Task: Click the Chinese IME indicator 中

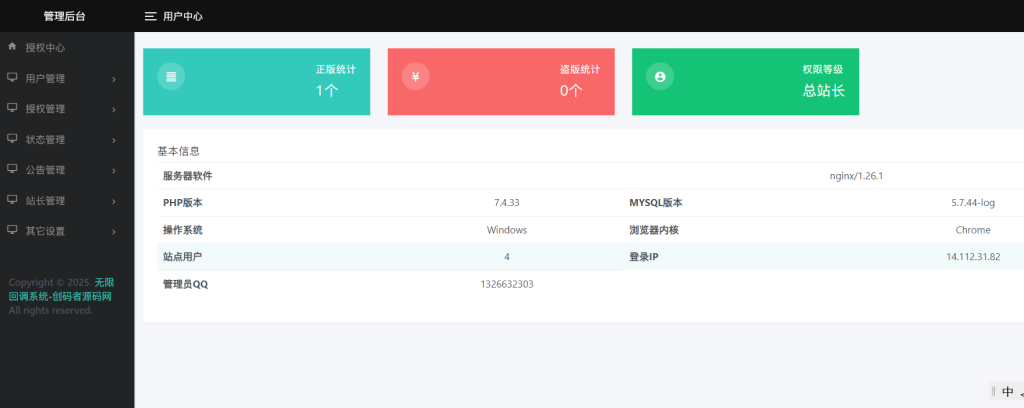Action: point(1007,392)
